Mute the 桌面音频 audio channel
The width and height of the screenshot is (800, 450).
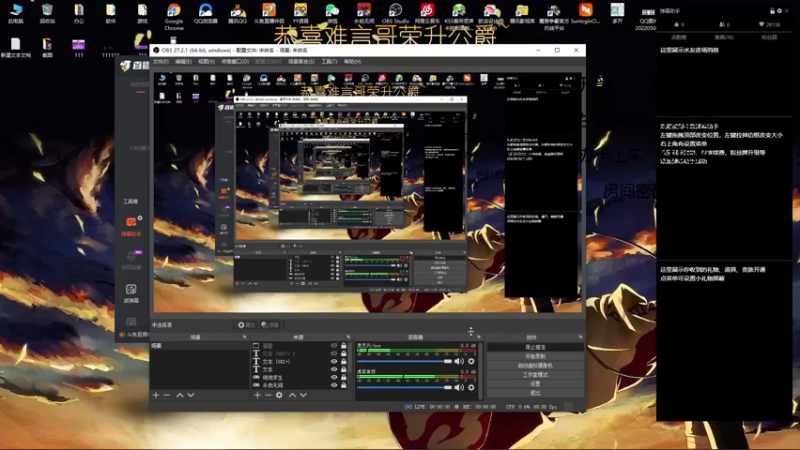(459, 387)
